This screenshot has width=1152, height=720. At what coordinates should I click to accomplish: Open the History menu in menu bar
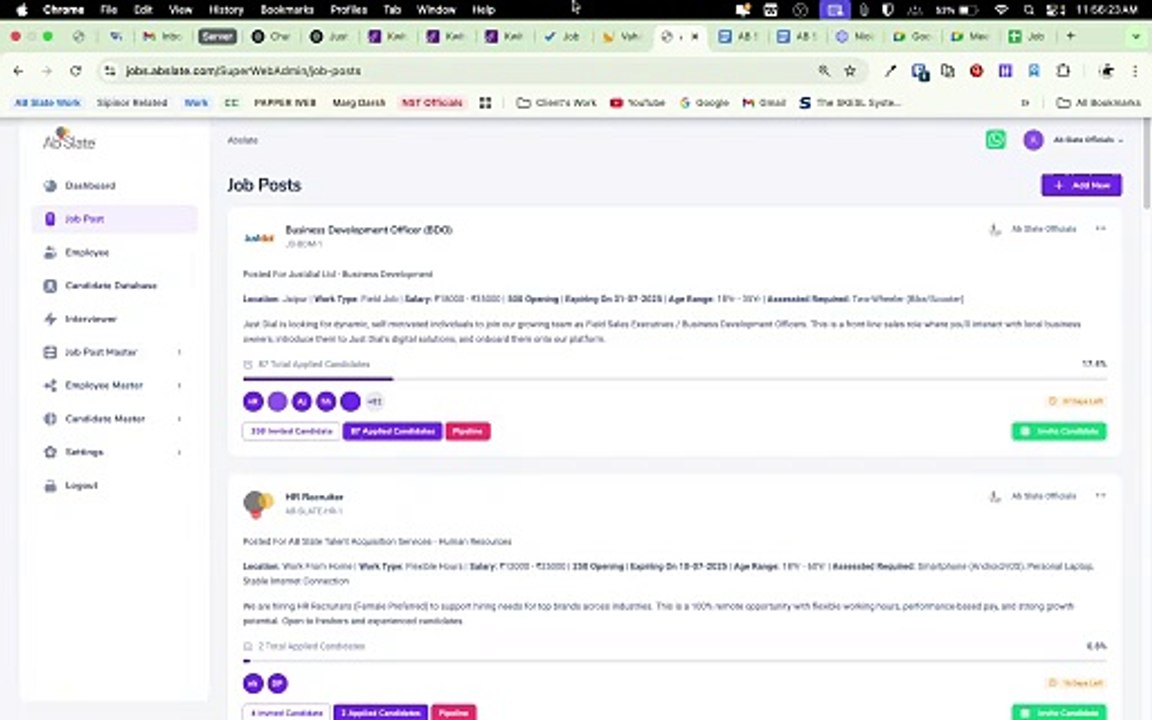(x=226, y=10)
